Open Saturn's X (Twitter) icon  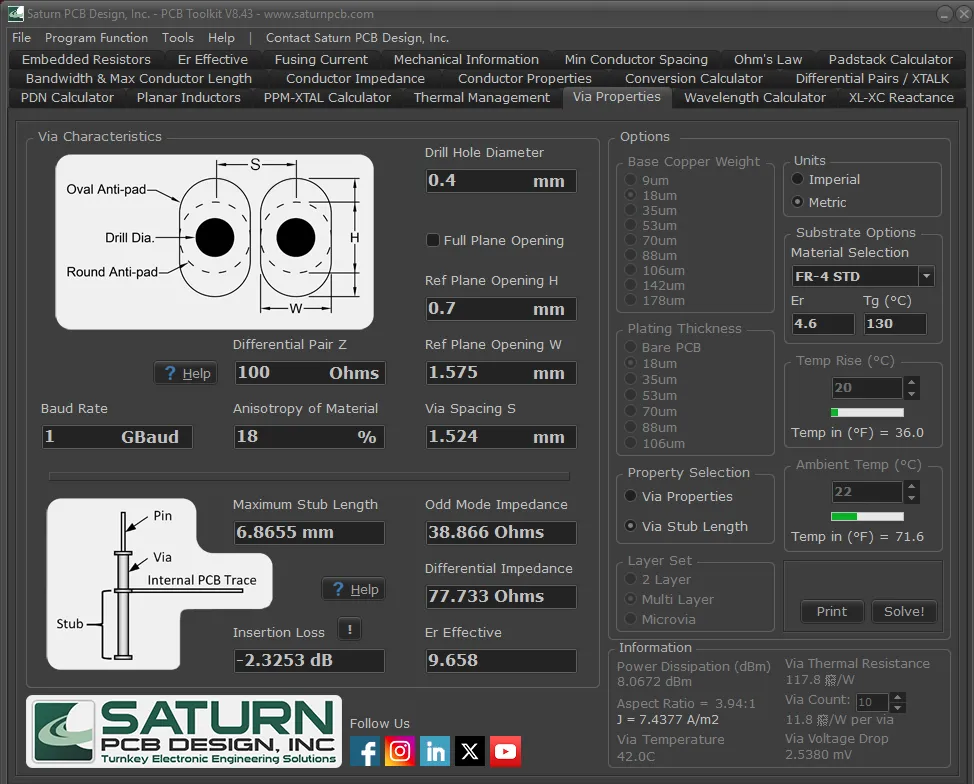coord(470,751)
